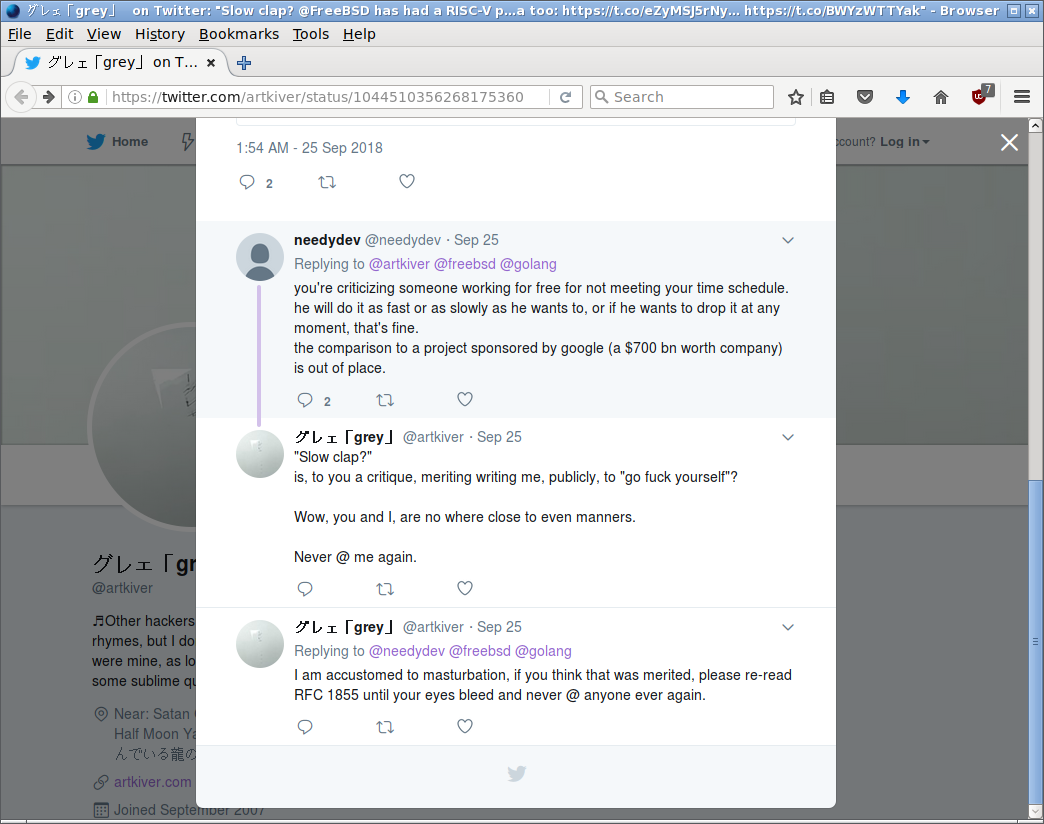Image resolution: width=1044 pixels, height=824 pixels.
Task: Open the Sep 25 date on needydev's tweet
Action: click(476, 240)
